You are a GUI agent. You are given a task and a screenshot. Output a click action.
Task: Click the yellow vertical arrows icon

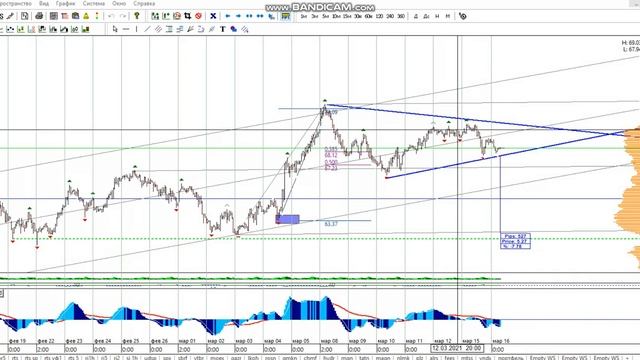point(97,16)
